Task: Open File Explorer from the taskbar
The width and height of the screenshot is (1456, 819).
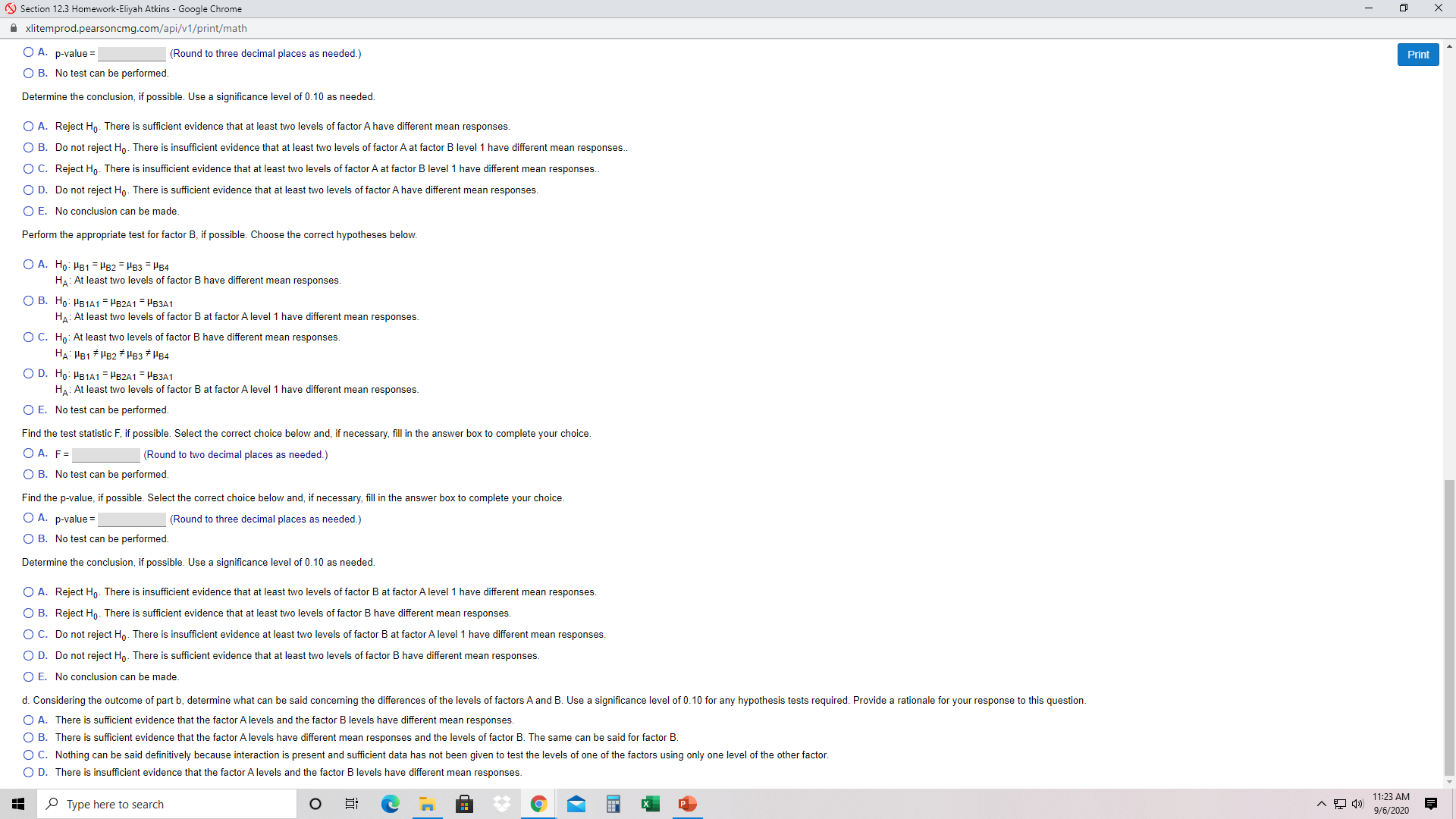Action: [427, 803]
